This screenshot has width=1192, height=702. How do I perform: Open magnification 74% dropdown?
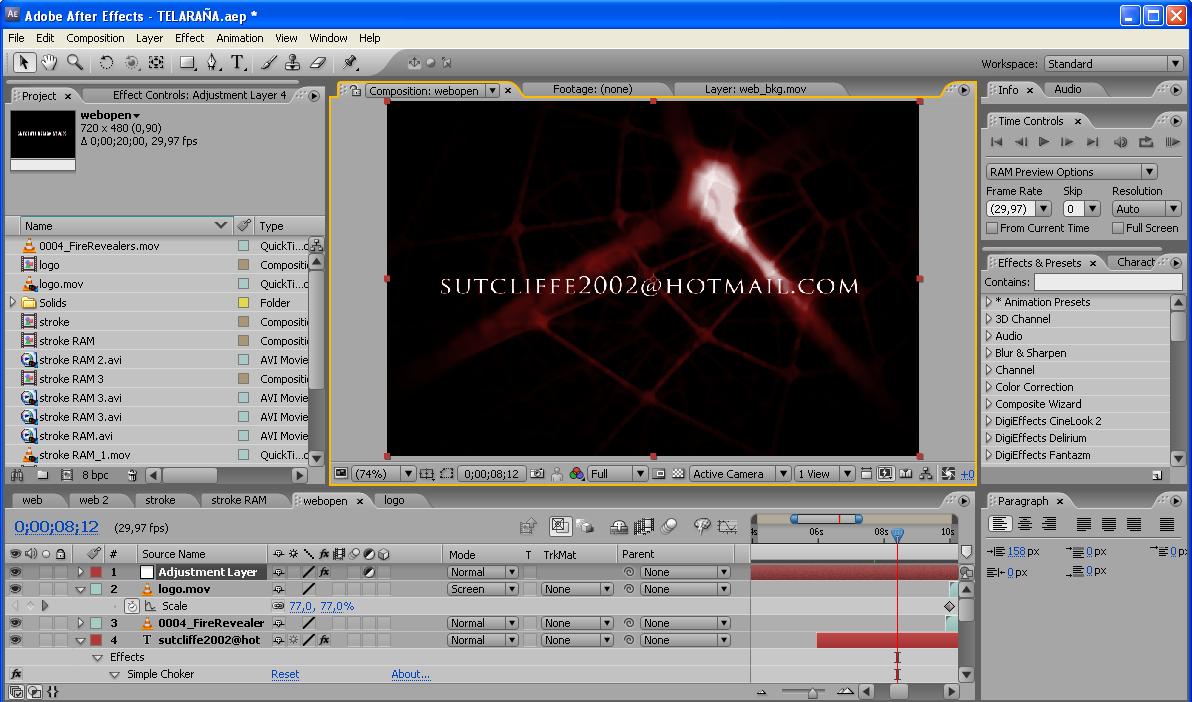(385, 474)
